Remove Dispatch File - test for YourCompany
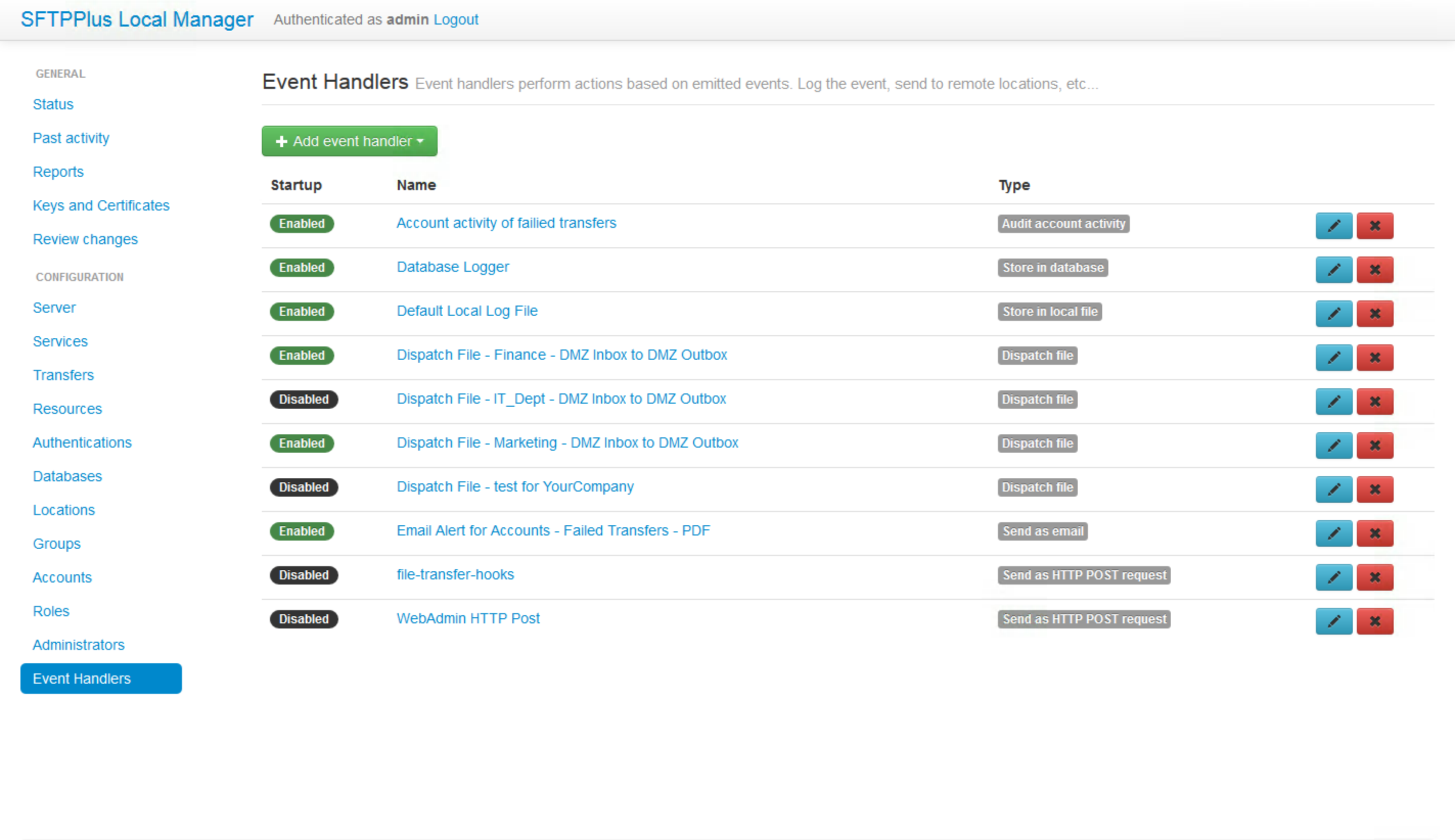This screenshot has height=840, width=1455. point(1374,489)
